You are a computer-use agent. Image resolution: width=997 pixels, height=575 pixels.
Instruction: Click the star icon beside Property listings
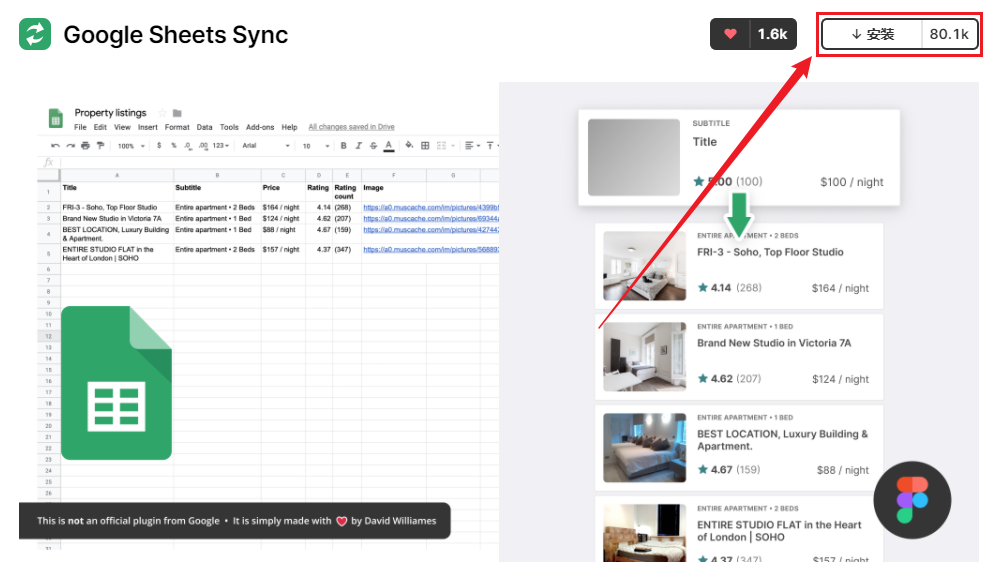[162, 113]
